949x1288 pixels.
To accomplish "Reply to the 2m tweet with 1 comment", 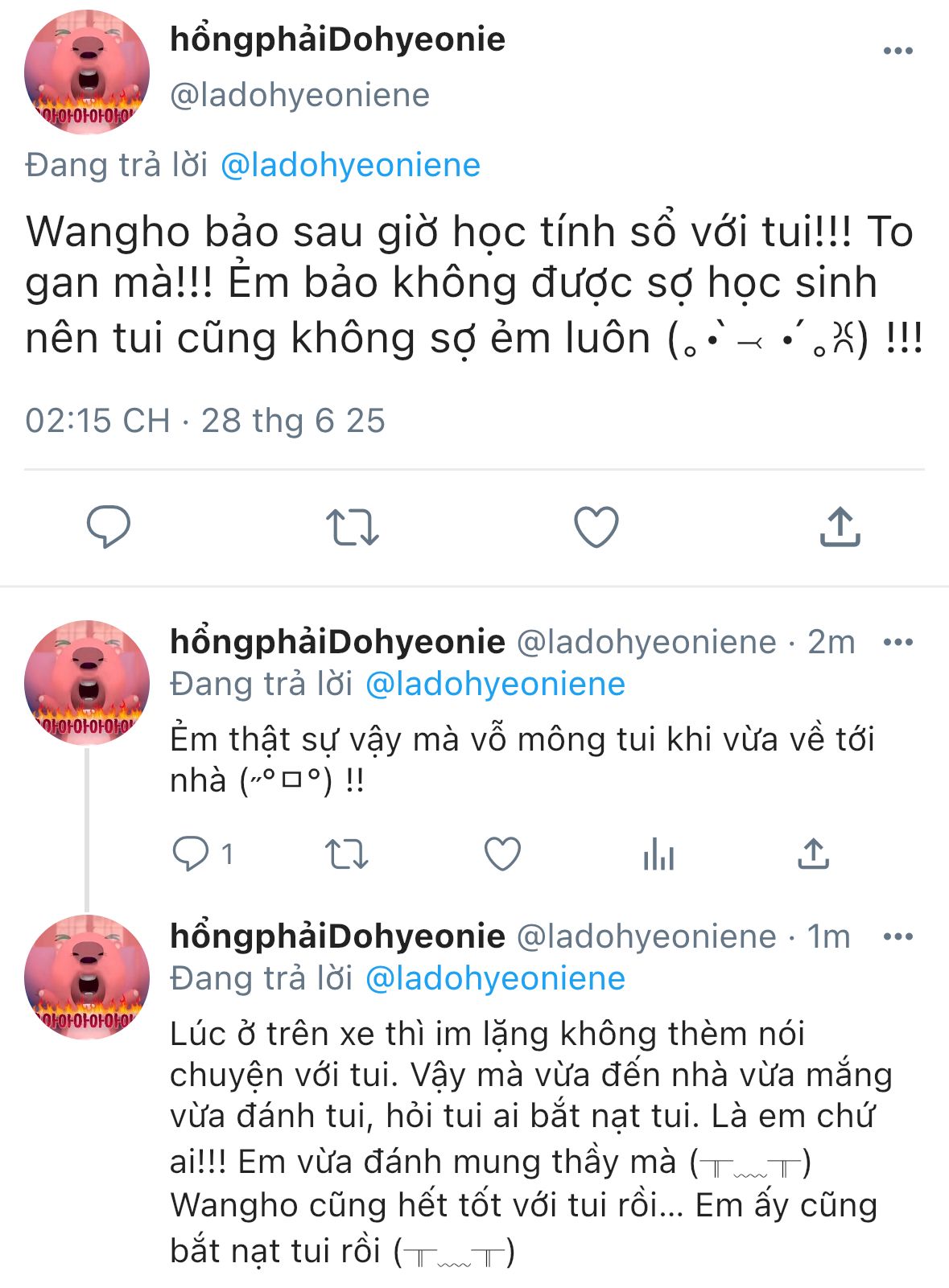I will pos(204,854).
